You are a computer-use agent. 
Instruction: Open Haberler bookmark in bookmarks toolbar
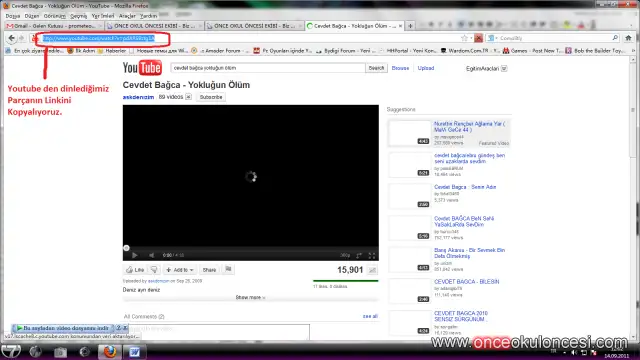tap(112, 51)
